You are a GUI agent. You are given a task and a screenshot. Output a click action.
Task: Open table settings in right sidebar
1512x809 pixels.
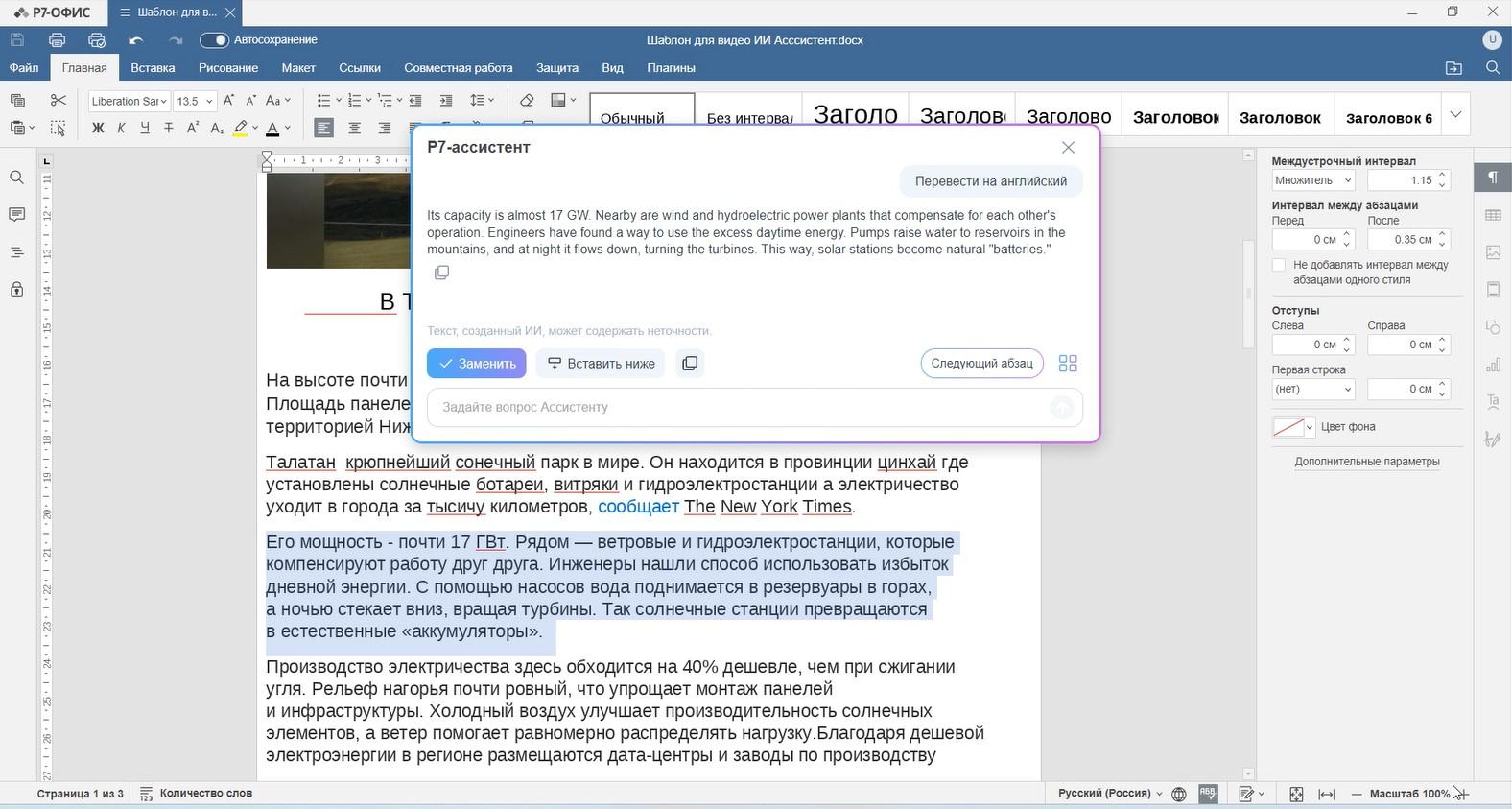point(1493,215)
